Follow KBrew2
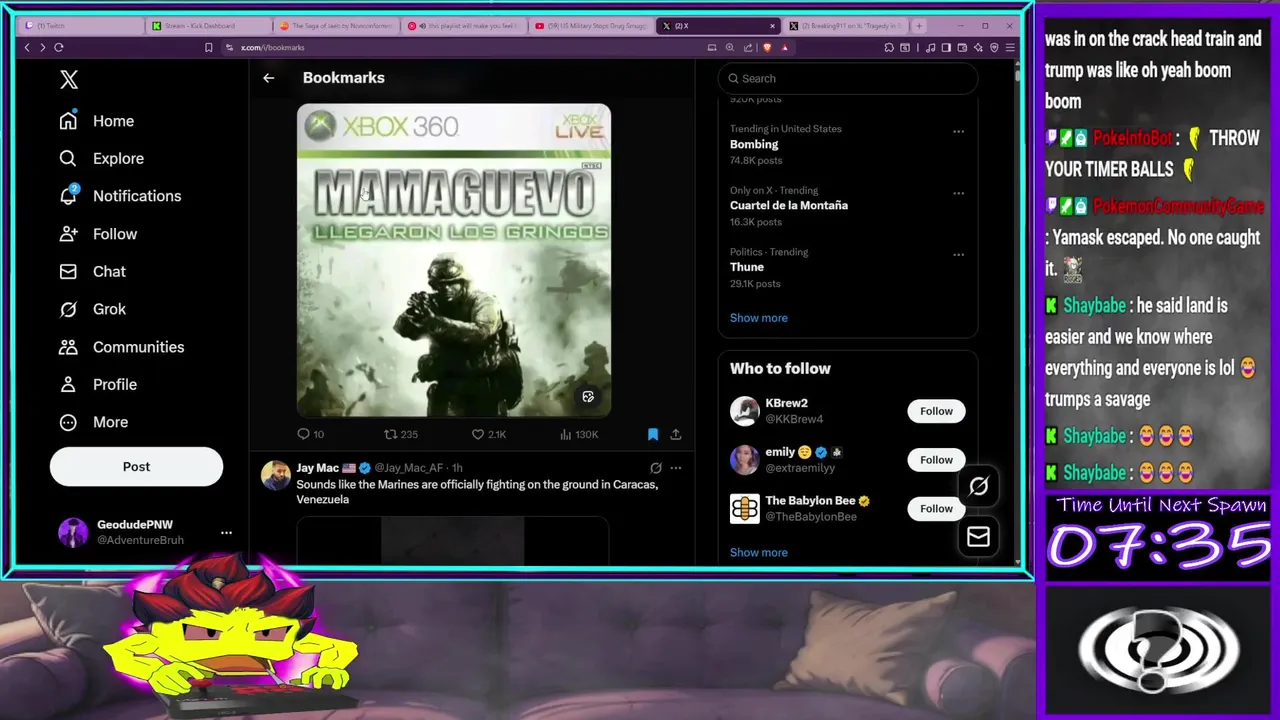 tap(936, 411)
